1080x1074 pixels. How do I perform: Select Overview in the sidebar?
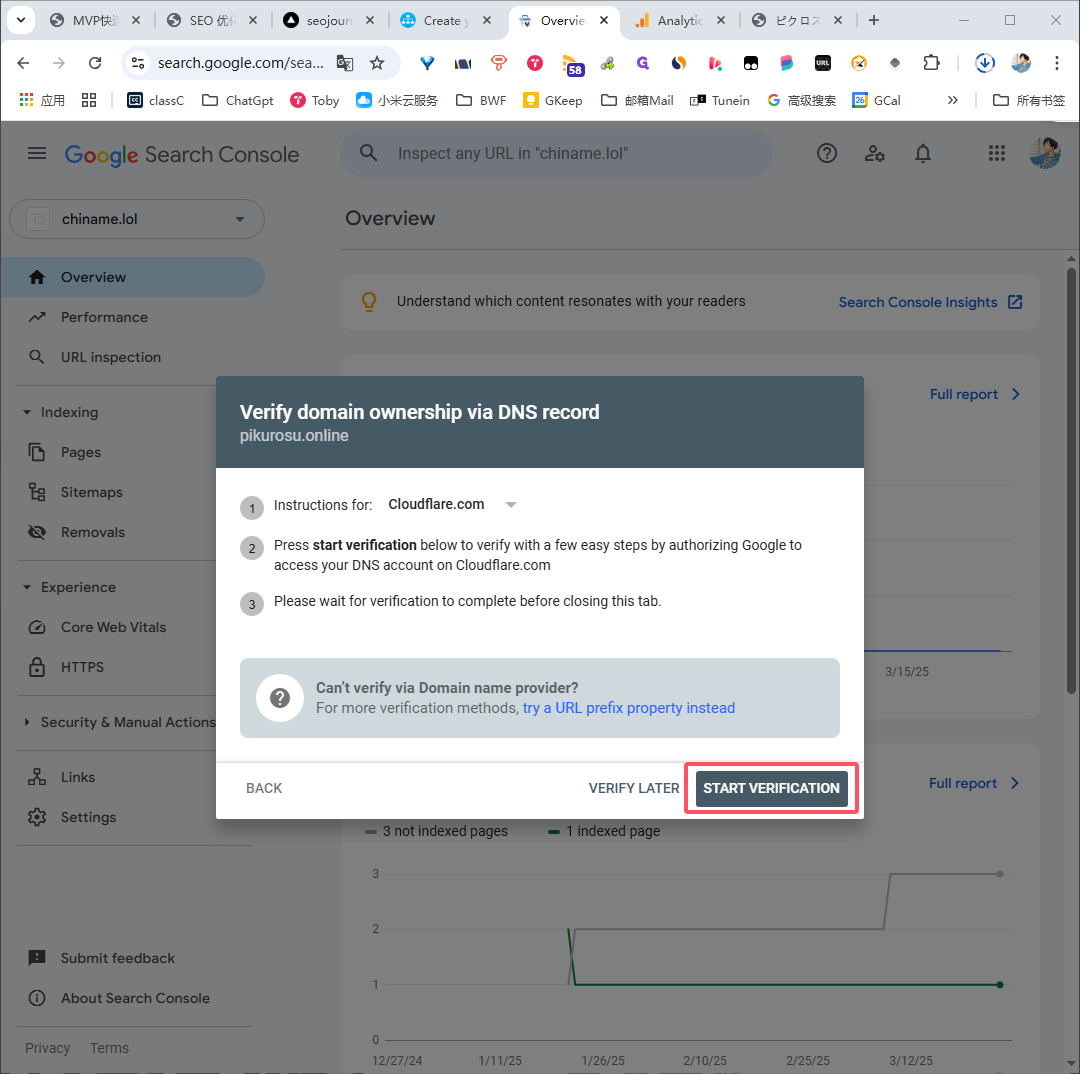(x=133, y=277)
